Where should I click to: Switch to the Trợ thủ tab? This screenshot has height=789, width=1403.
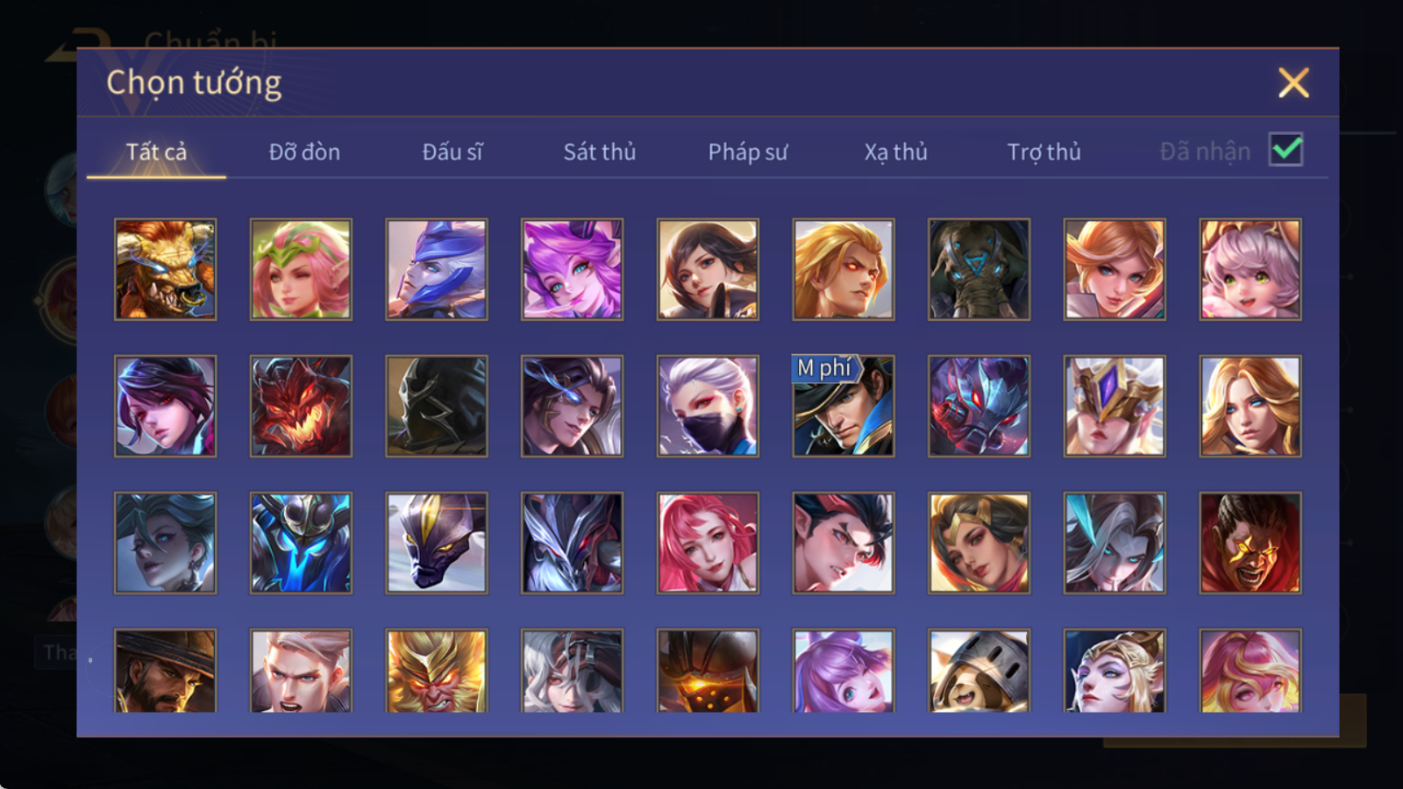[x=1044, y=152]
